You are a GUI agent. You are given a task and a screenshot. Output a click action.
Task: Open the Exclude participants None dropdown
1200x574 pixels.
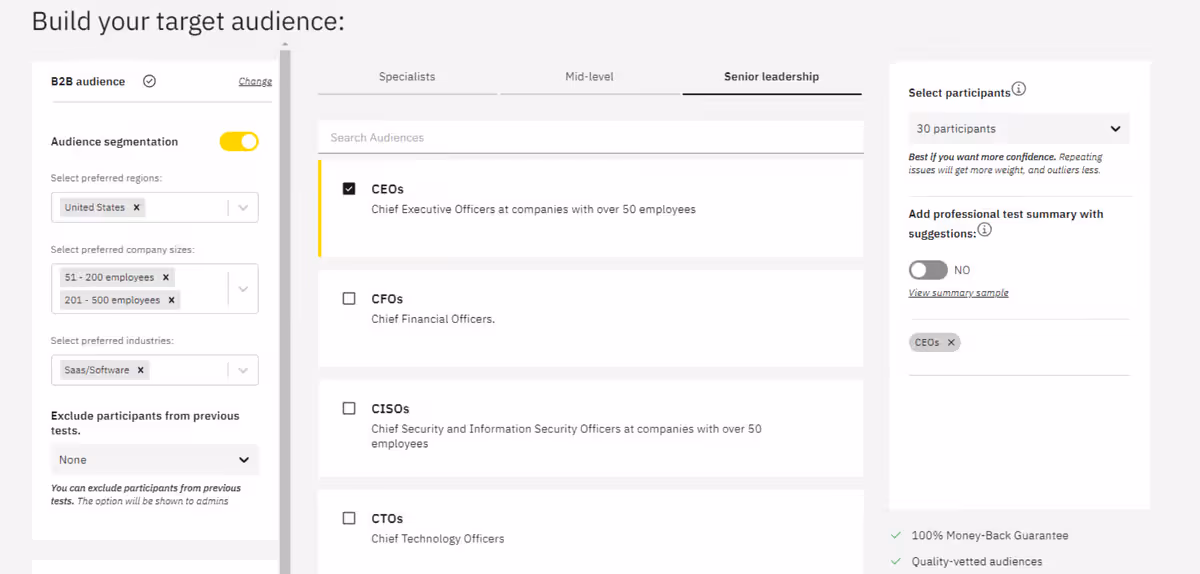pos(155,460)
